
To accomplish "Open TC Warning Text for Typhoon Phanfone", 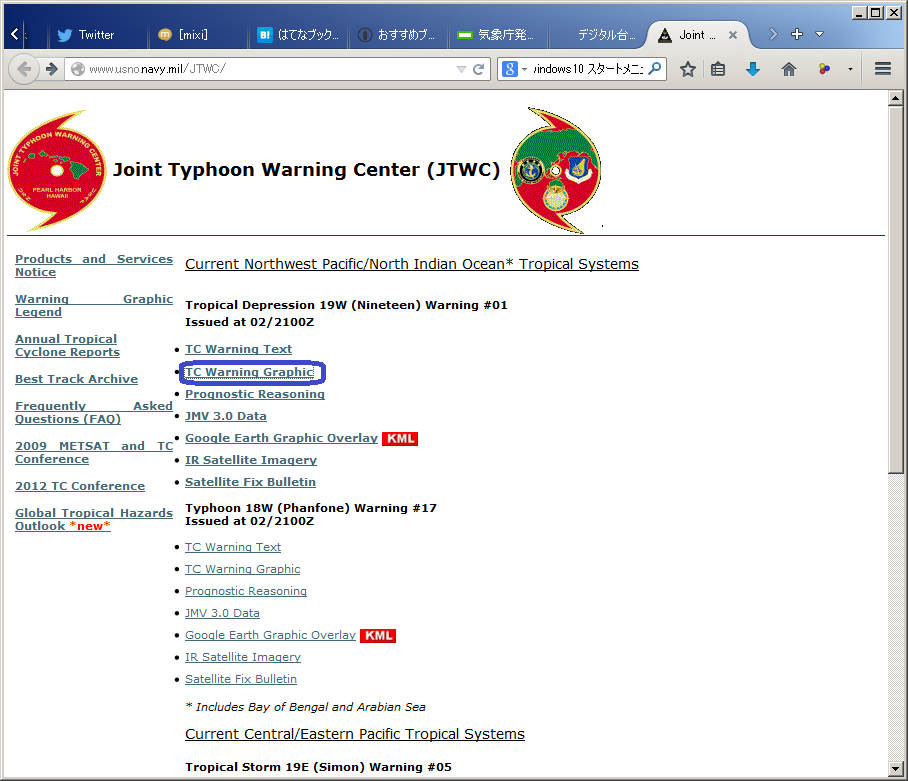I will click(x=233, y=547).
